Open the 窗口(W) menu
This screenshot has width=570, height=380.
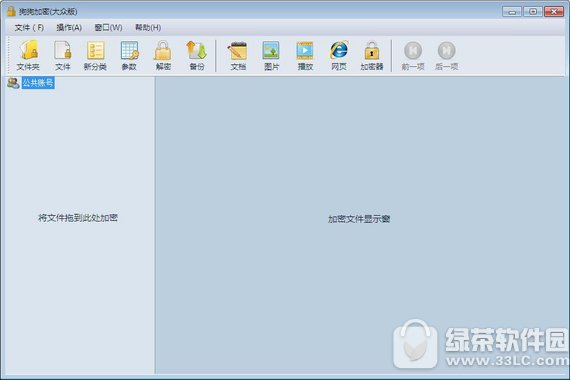[x=108, y=28]
